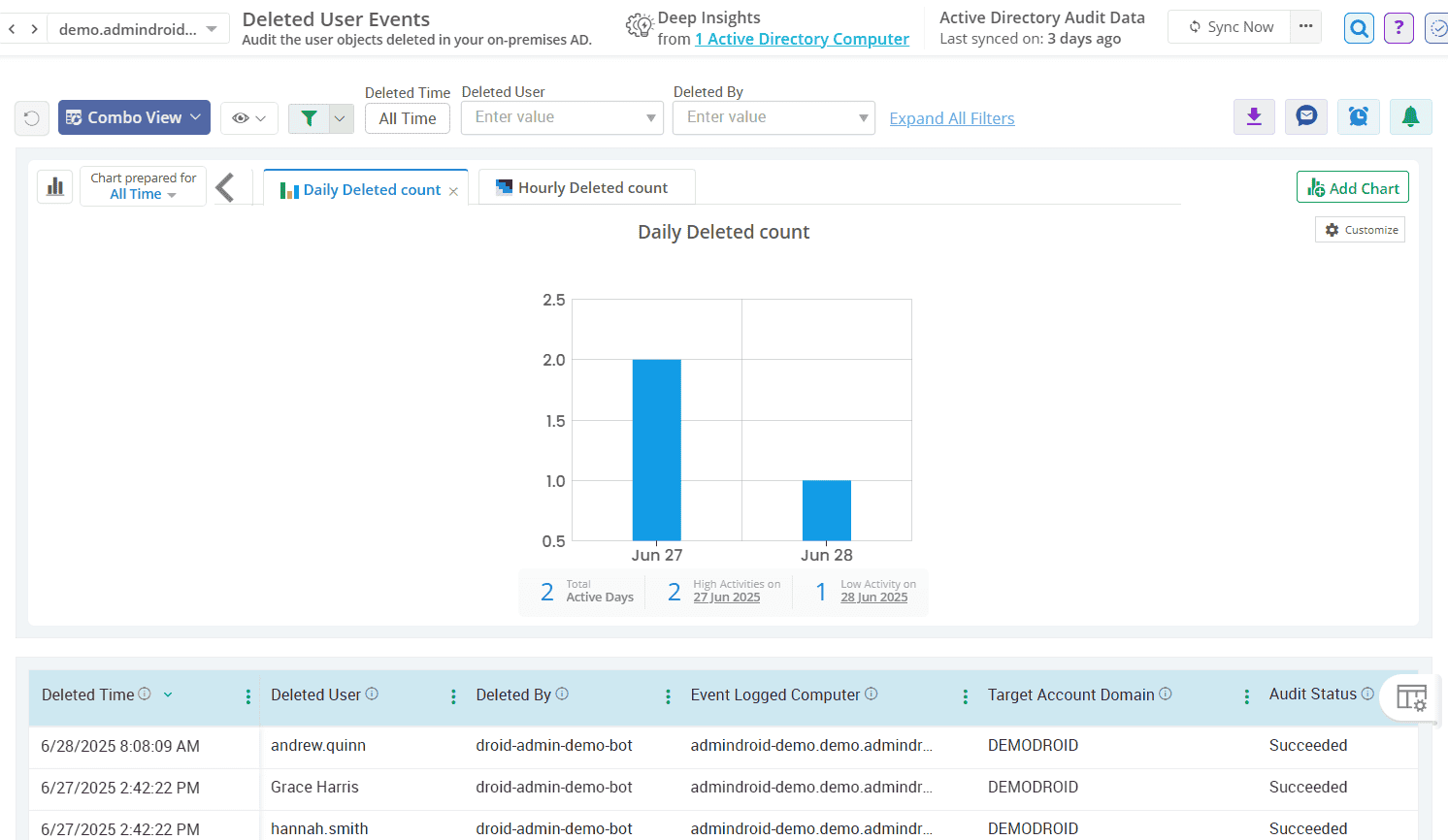Open the report download/export icon

(x=1254, y=116)
